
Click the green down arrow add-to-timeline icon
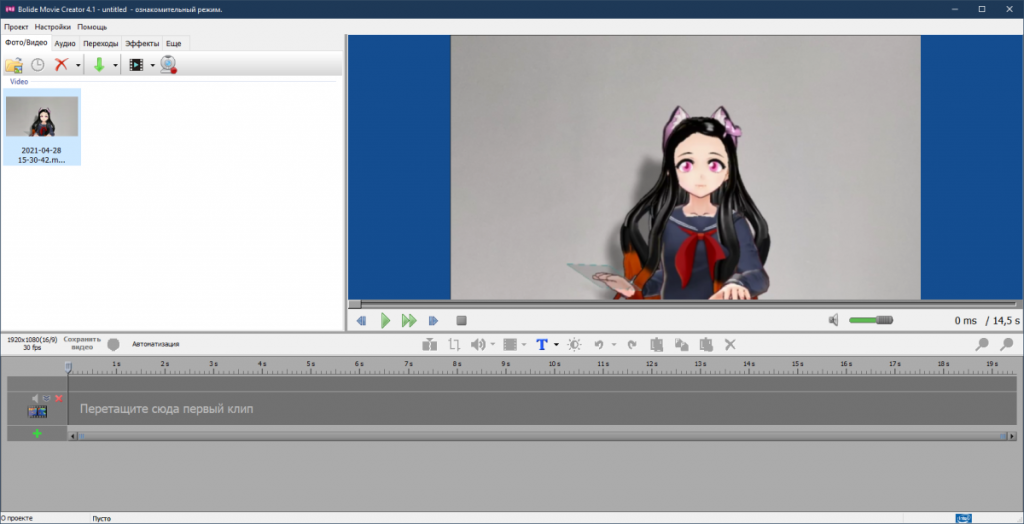99,65
